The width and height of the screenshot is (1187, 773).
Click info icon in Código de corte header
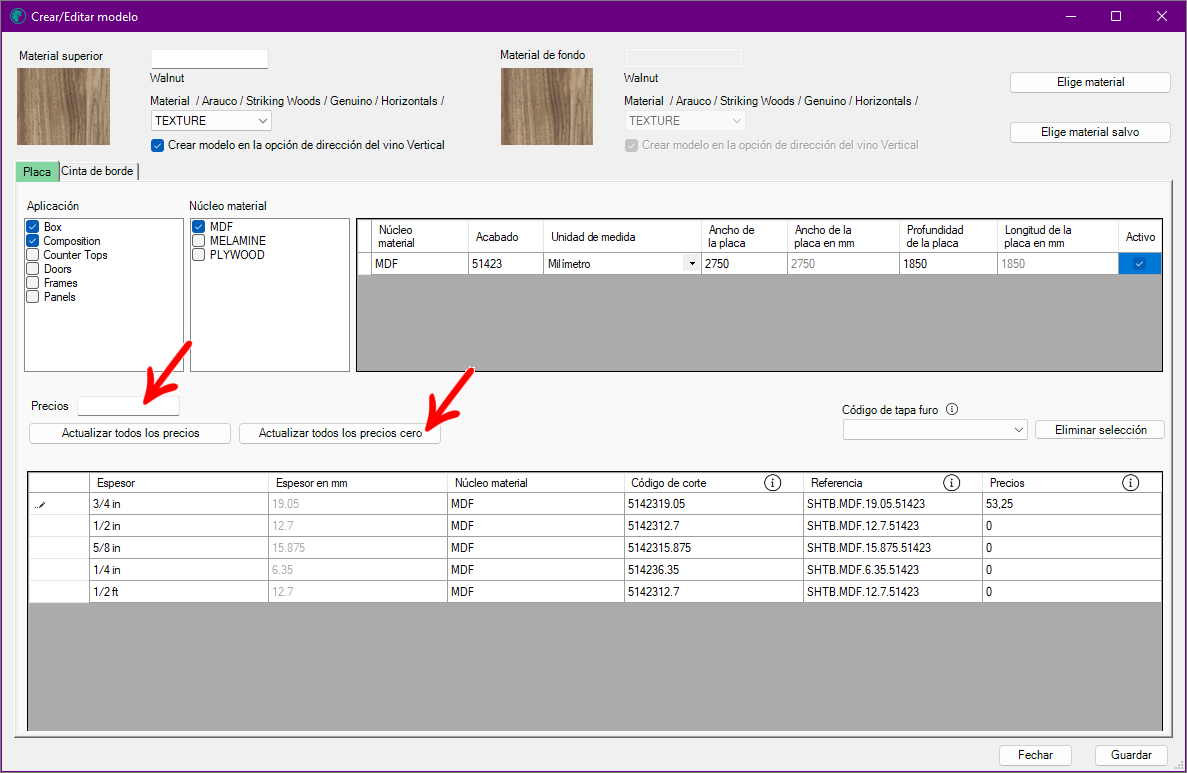coord(772,483)
